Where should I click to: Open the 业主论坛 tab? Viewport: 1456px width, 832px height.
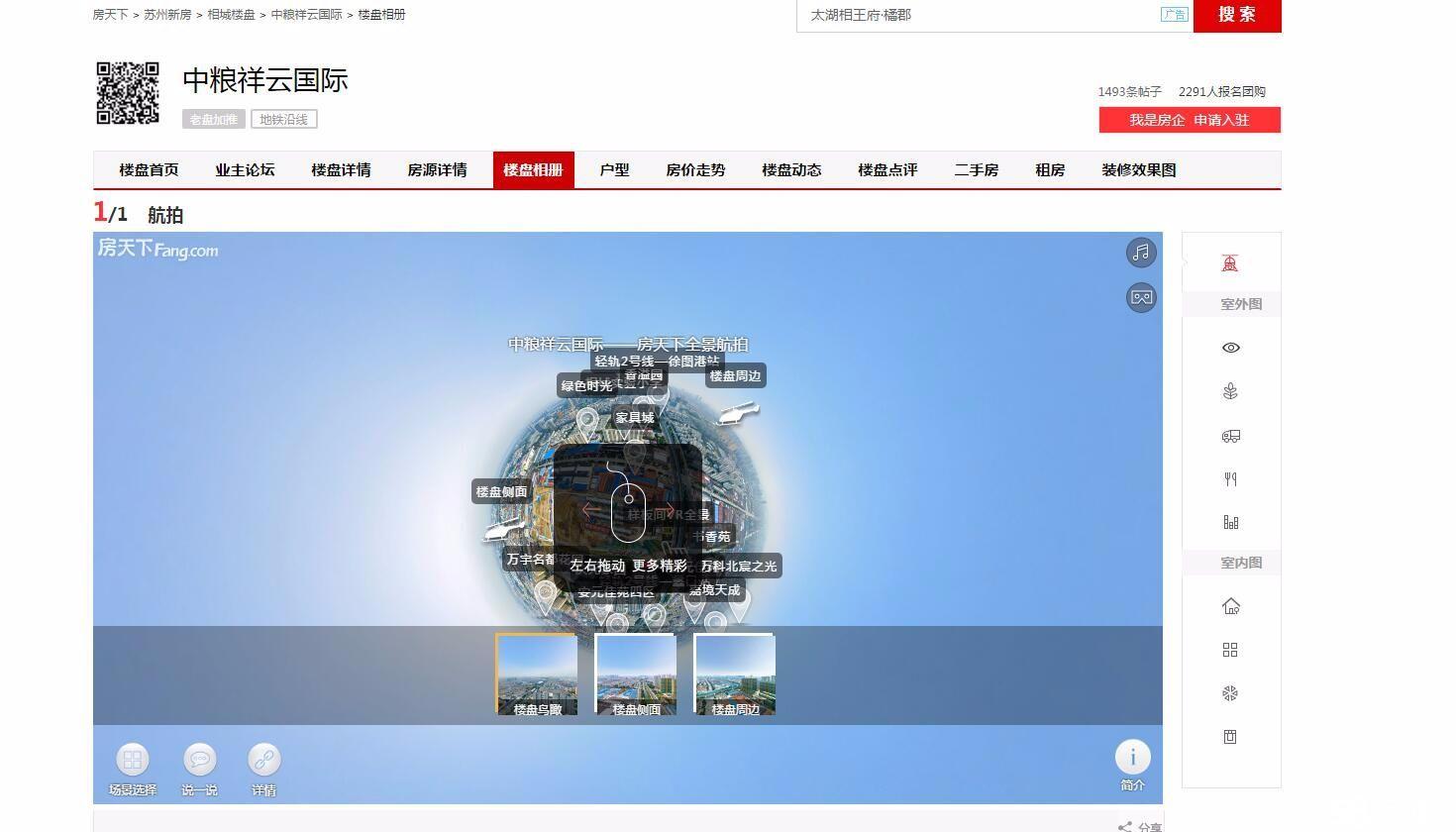245,169
